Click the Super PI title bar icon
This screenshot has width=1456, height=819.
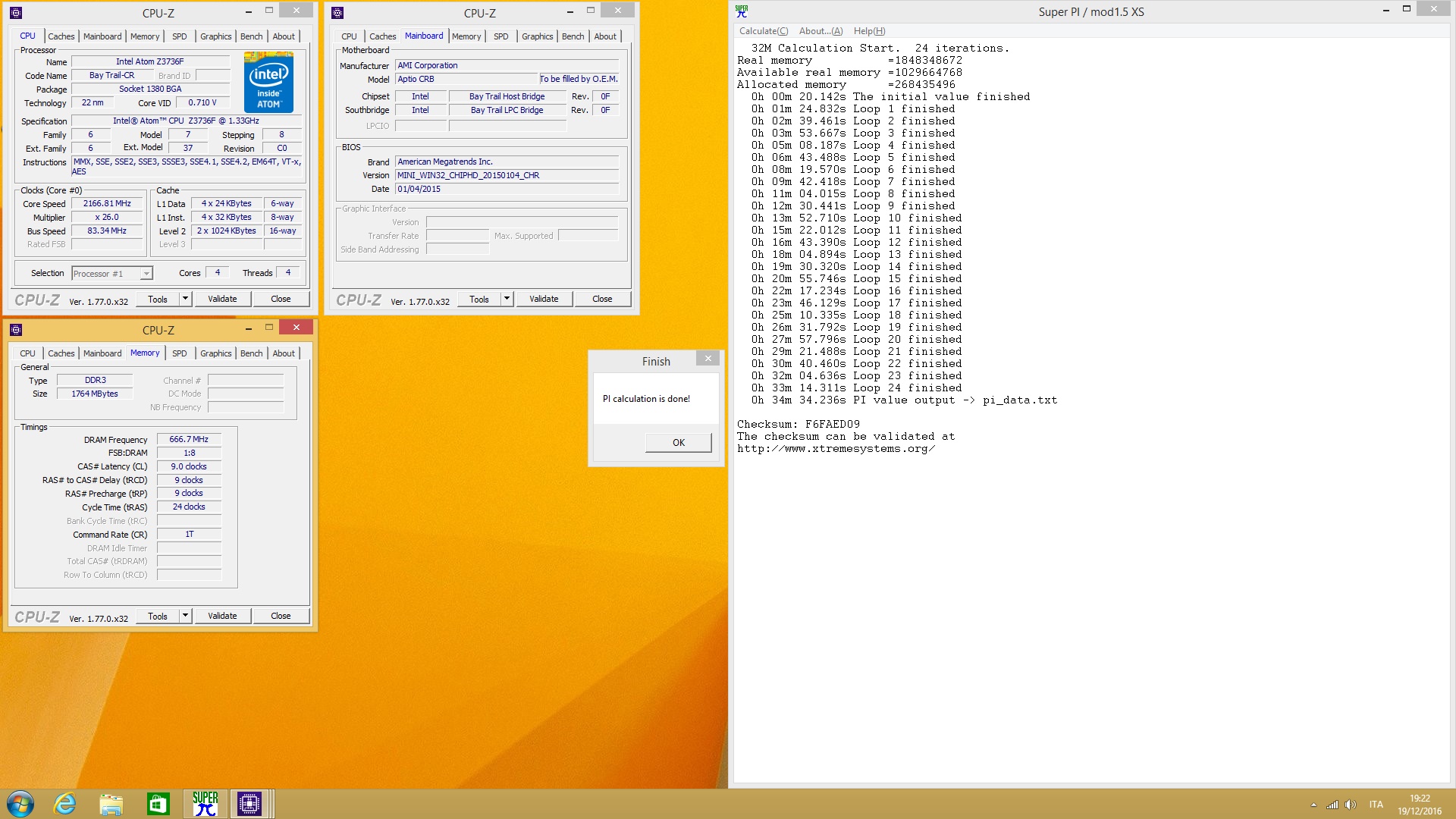742,11
